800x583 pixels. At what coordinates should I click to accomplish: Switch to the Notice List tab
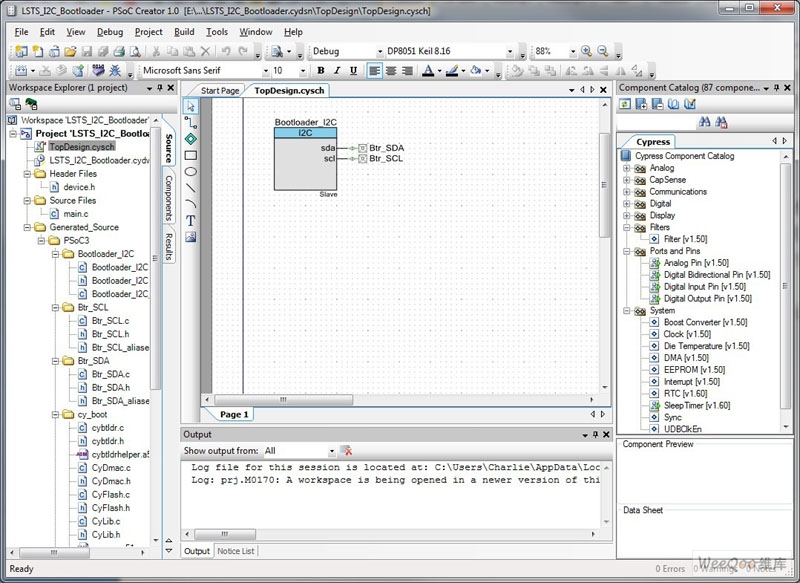click(x=236, y=551)
